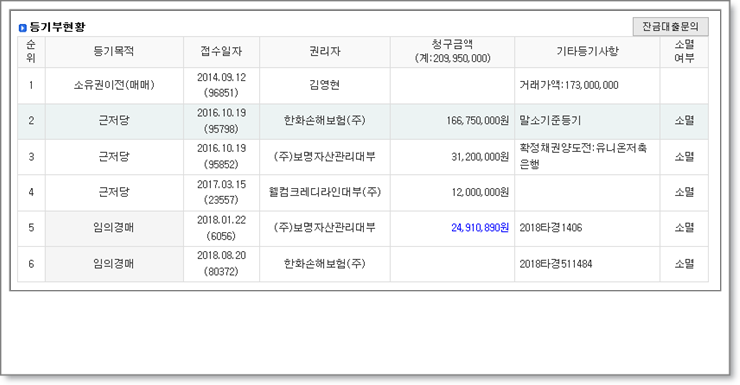Select 확정채권양도전:유니온저축은행 cell
The height and width of the screenshot is (385, 740).
(587, 157)
